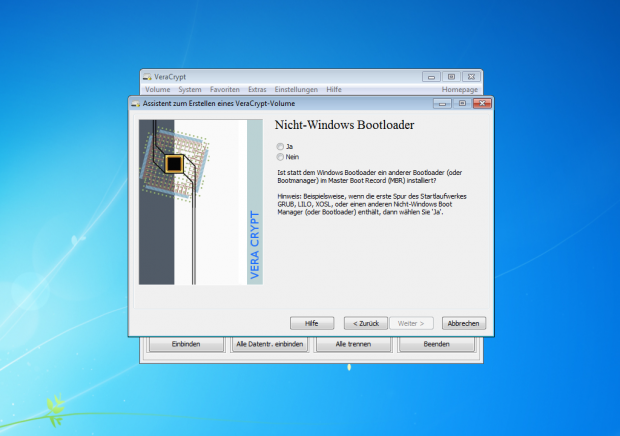The height and width of the screenshot is (436, 620).
Task: Open the Homepage link in the menu bar
Action: [459, 90]
